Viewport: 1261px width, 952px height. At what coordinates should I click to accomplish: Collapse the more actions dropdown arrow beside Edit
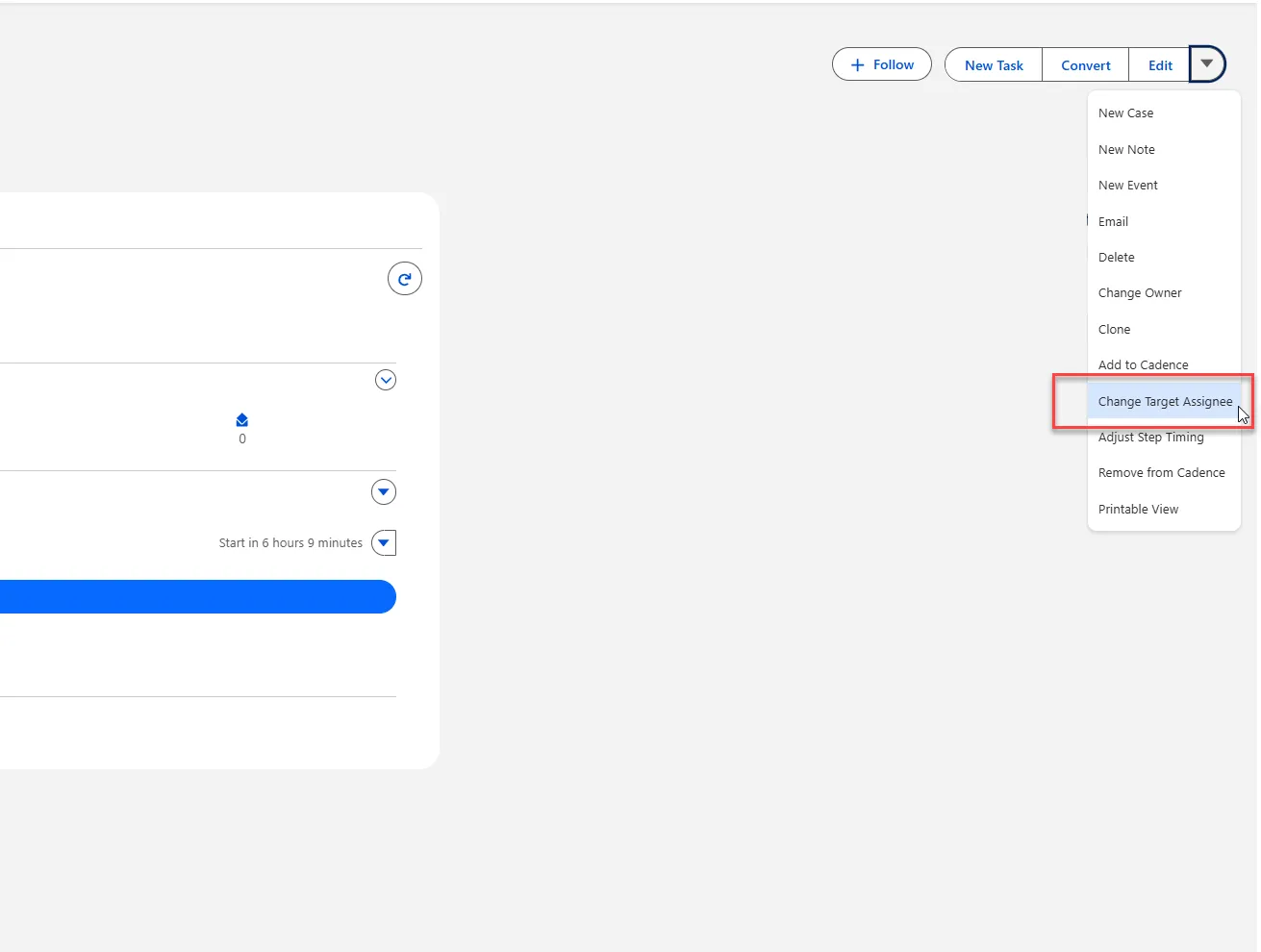point(1207,64)
